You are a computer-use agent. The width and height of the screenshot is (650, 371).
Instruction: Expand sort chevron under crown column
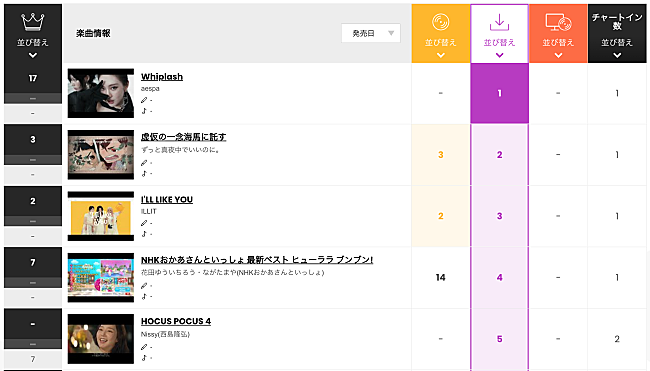(x=33, y=55)
